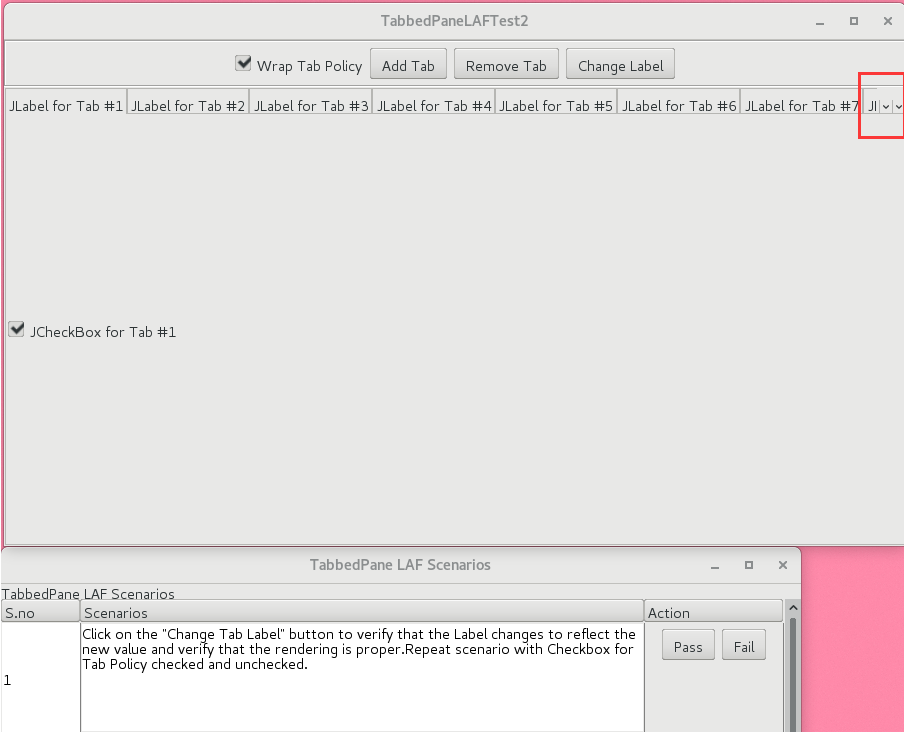
Task: Toggle the Wrap Tab Policy checkbox
Action: pos(243,64)
